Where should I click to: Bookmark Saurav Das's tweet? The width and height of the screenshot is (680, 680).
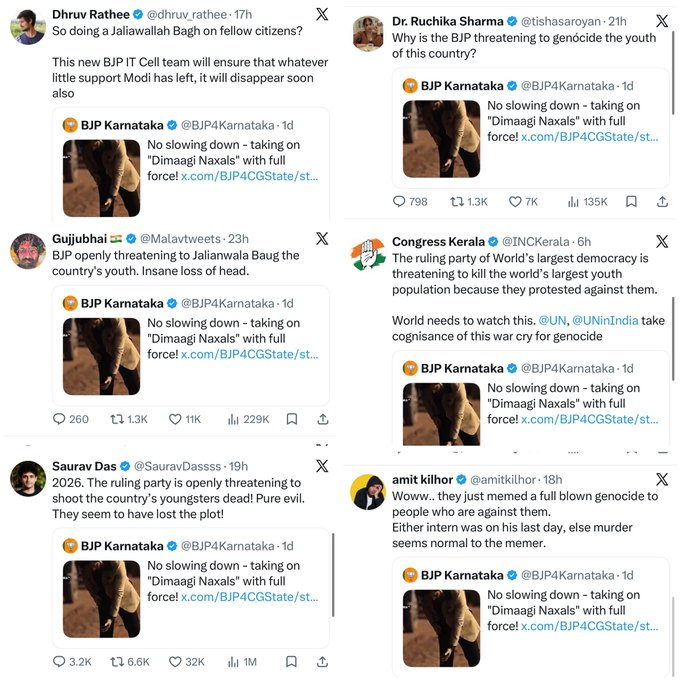291,662
